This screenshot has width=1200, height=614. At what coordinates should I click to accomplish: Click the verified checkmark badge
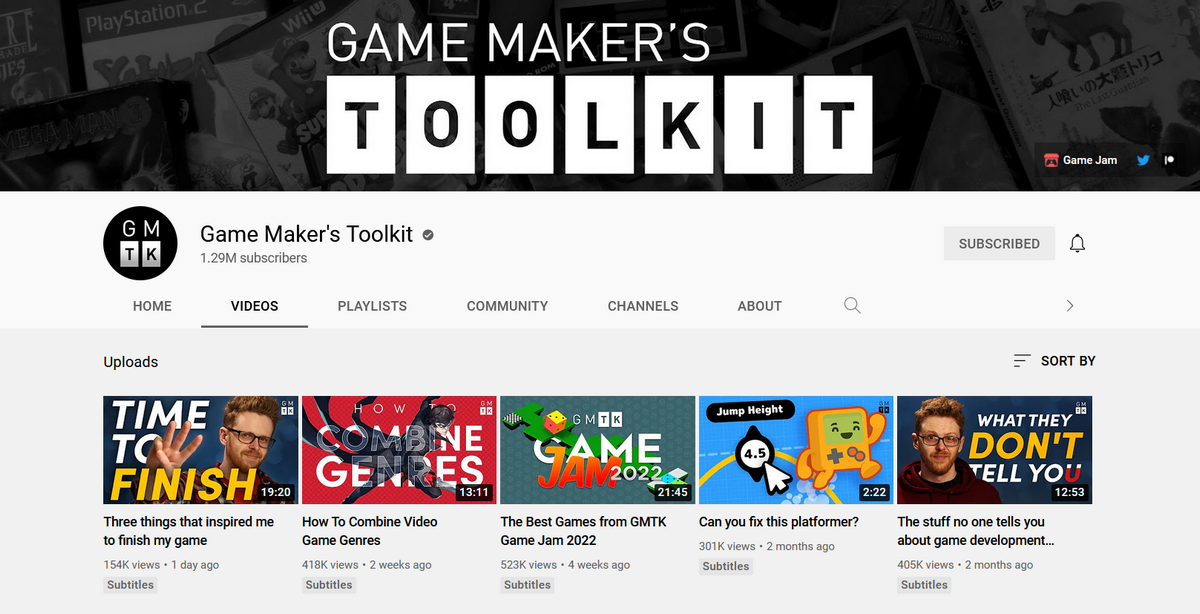(x=428, y=235)
